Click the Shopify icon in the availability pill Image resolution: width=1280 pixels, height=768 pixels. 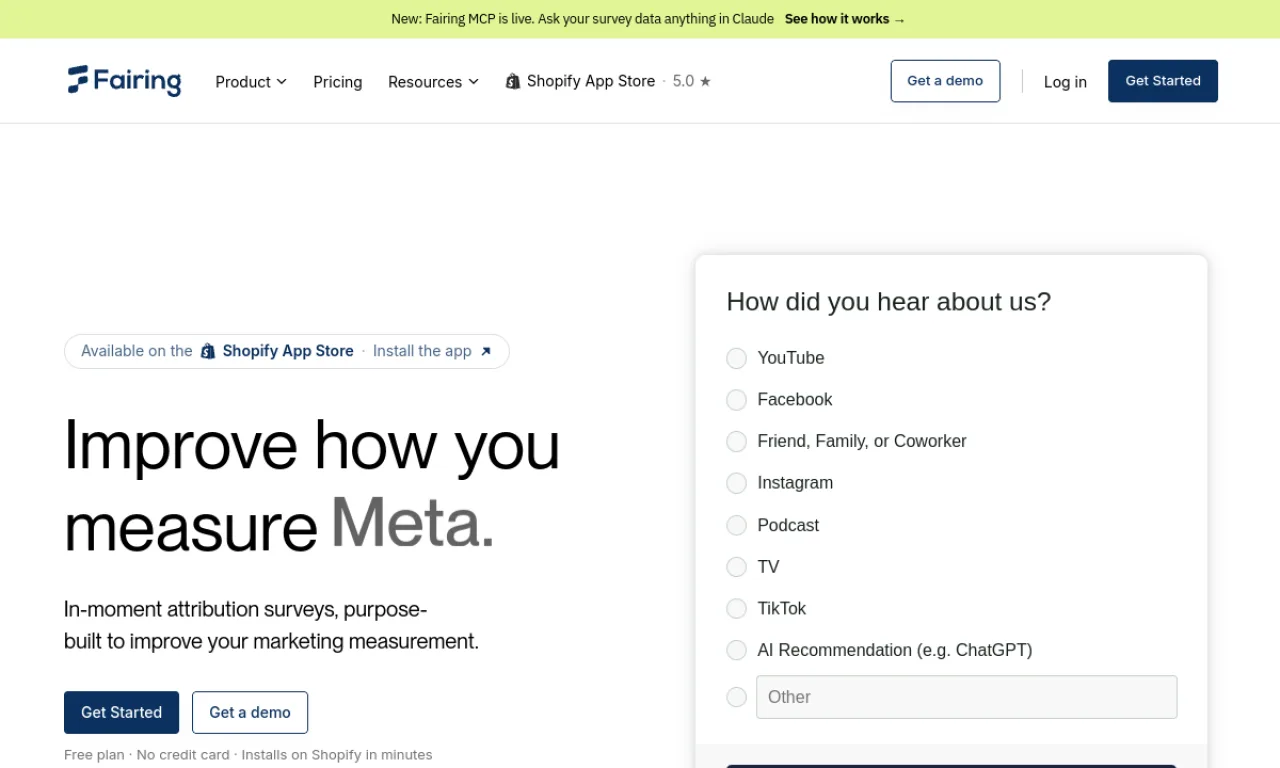(208, 351)
